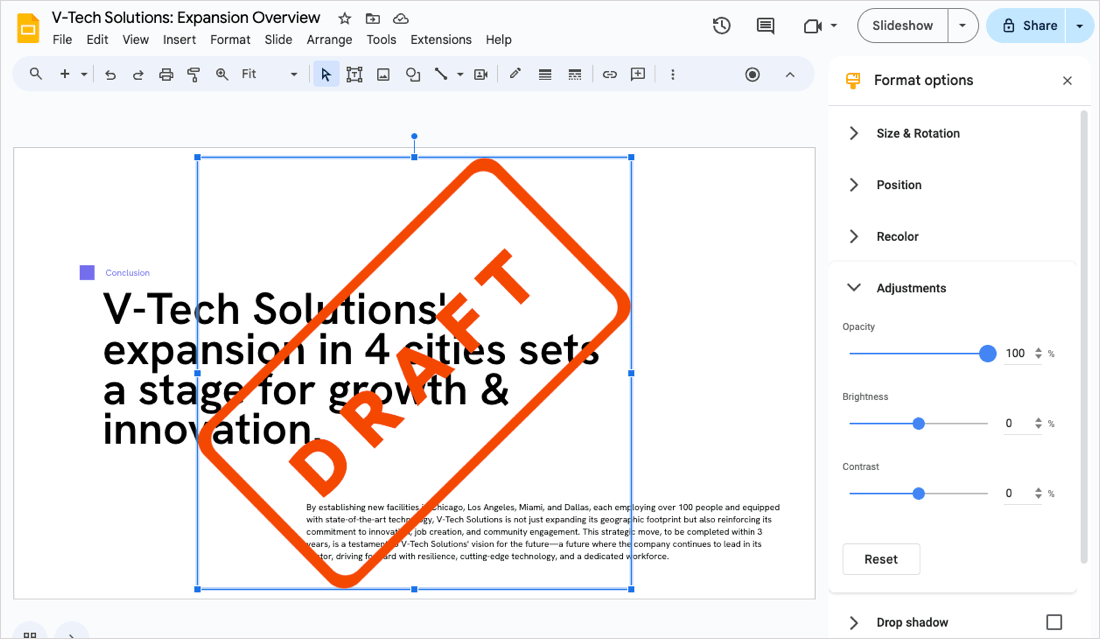
Task: Open Share options dropdown arrow
Action: (x=1079, y=26)
